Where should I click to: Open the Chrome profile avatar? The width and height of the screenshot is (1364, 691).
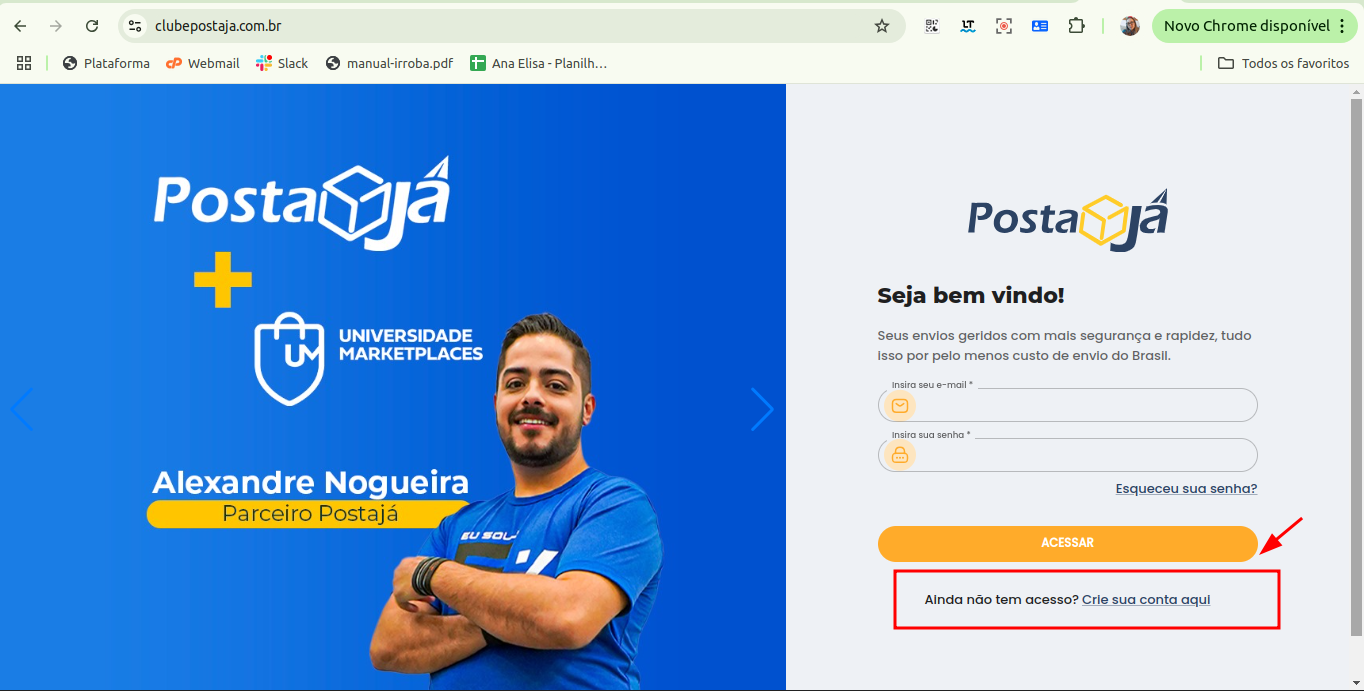[x=1130, y=26]
